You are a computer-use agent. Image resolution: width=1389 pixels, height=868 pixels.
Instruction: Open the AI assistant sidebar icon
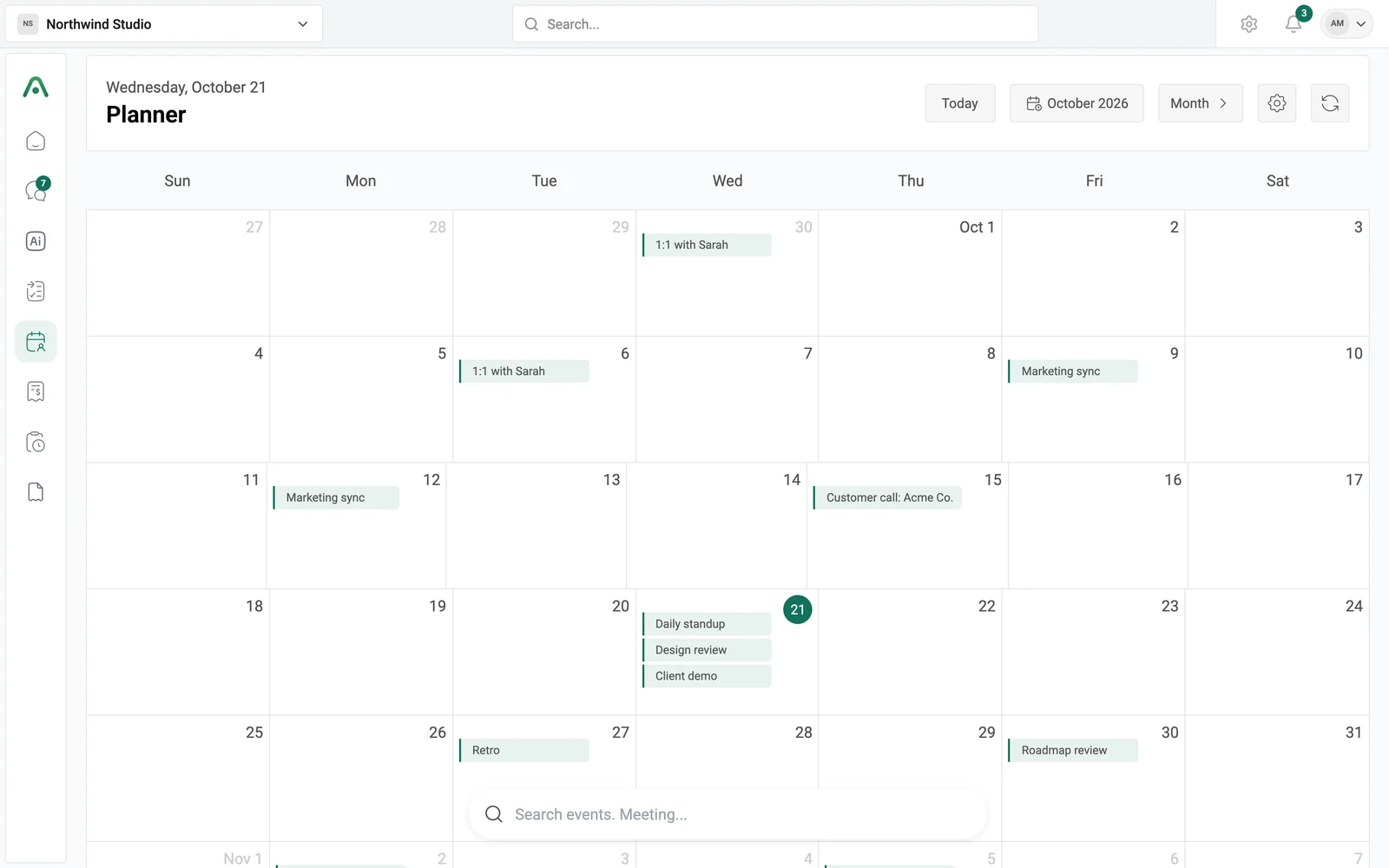[x=36, y=241]
